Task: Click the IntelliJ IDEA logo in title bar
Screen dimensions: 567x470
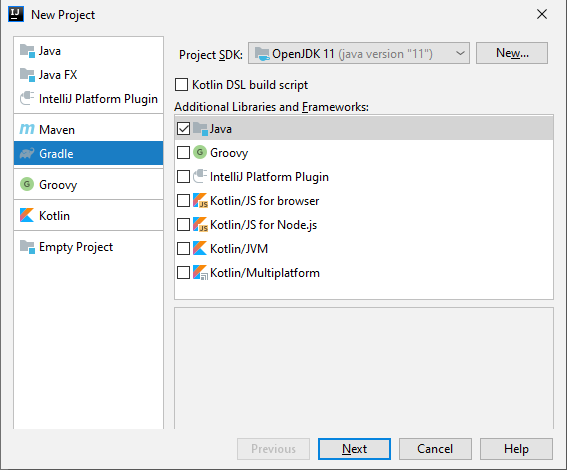Action: pyautogui.click(x=16, y=14)
